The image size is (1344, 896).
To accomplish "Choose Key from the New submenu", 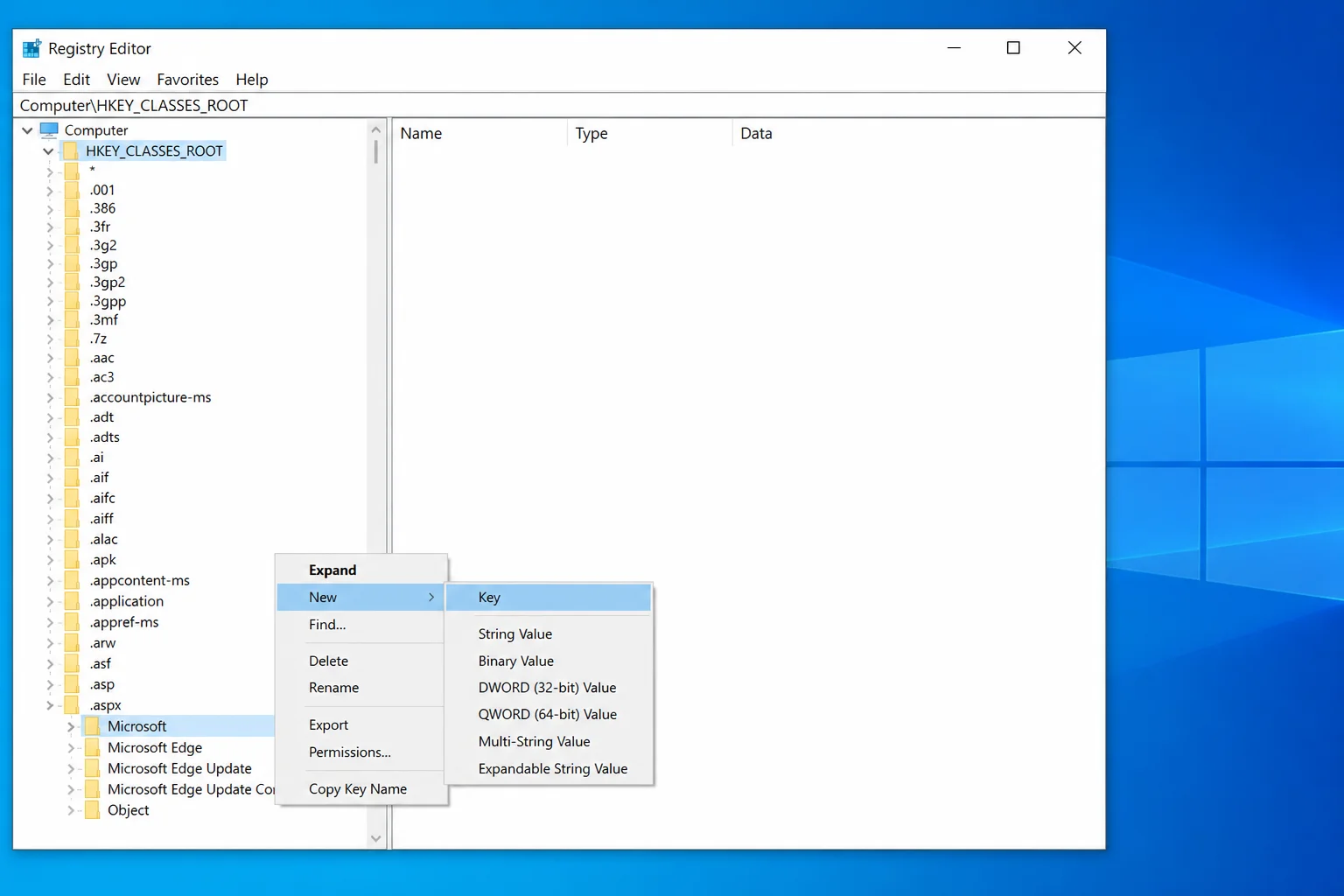I will point(549,598).
